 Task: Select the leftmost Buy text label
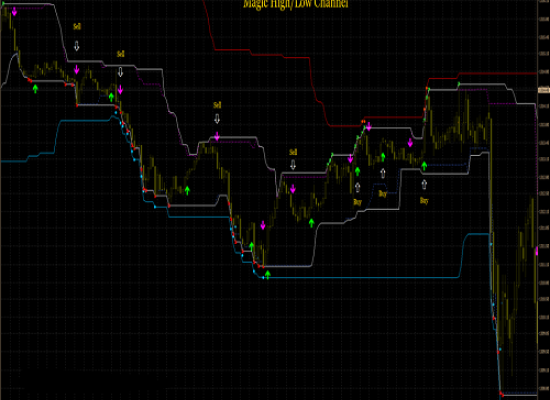pos(357,202)
